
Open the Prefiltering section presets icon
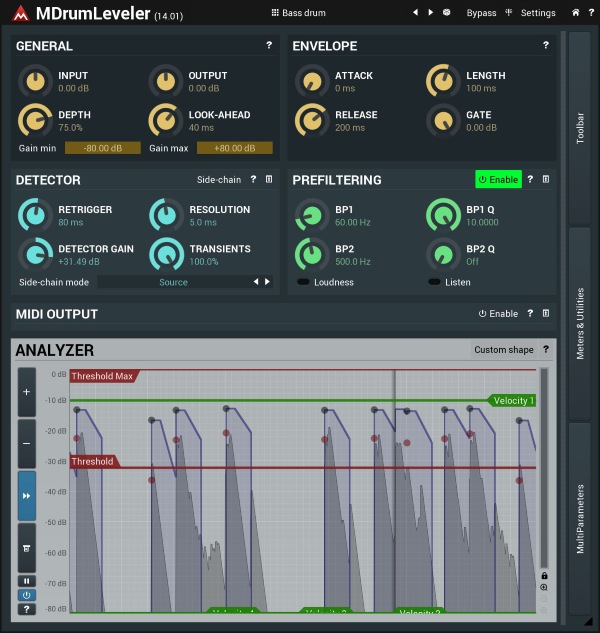tap(546, 180)
